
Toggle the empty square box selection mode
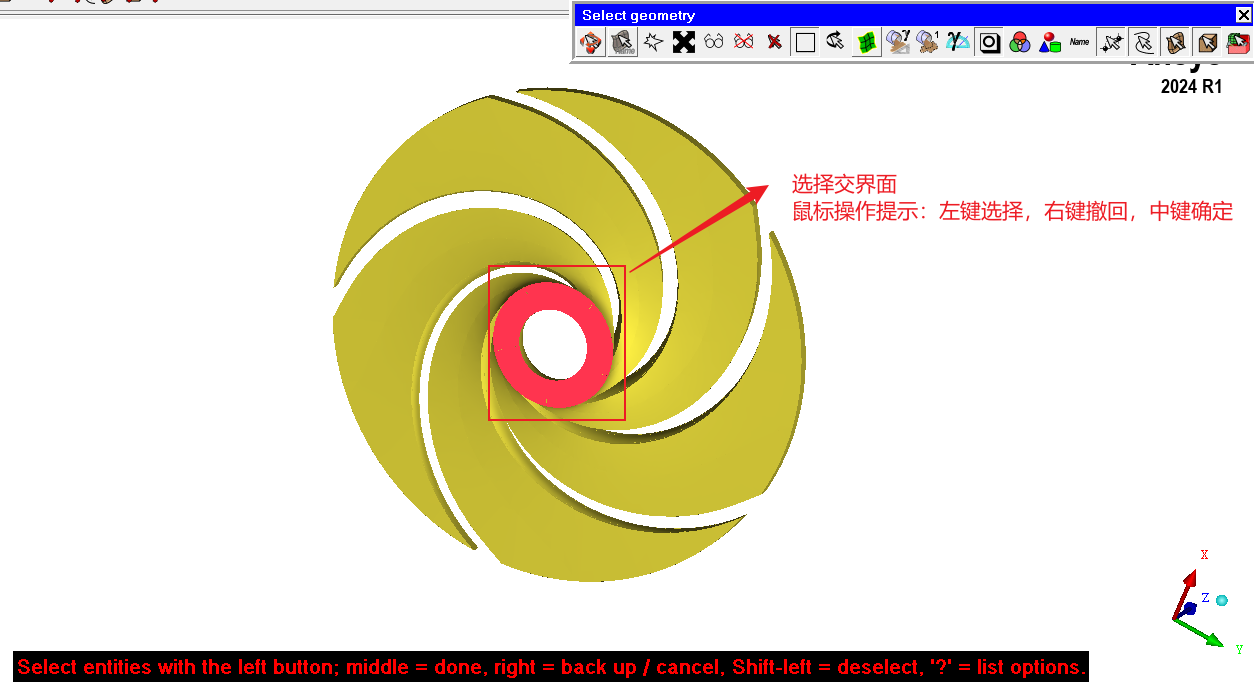coord(805,42)
